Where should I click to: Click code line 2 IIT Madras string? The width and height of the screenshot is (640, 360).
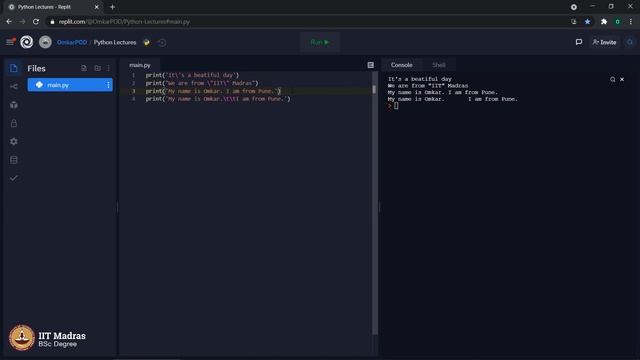[202, 83]
